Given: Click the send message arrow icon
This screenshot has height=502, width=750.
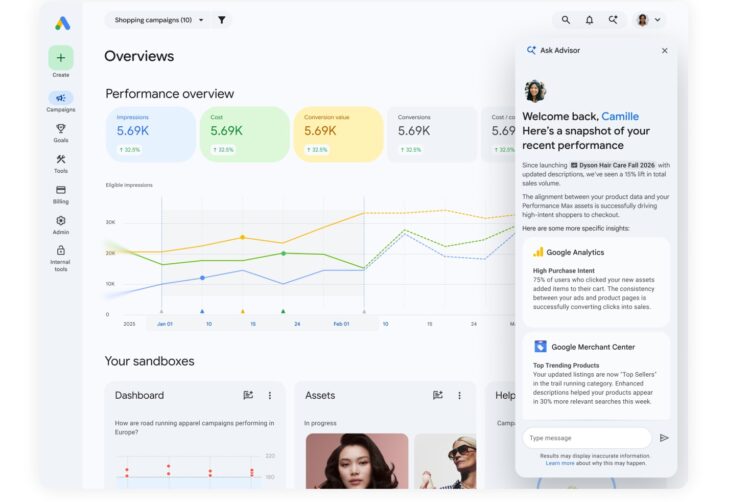Looking at the screenshot, I should tap(664, 437).
